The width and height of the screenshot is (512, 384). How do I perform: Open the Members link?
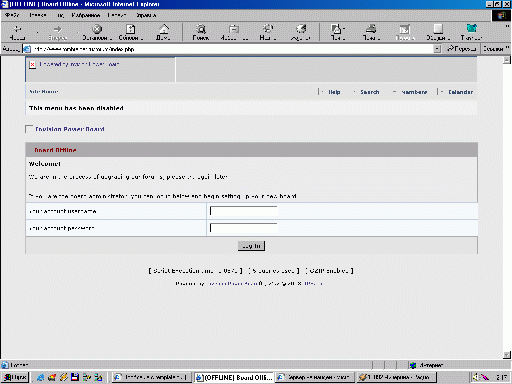pyautogui.click(x=414, y=92)
